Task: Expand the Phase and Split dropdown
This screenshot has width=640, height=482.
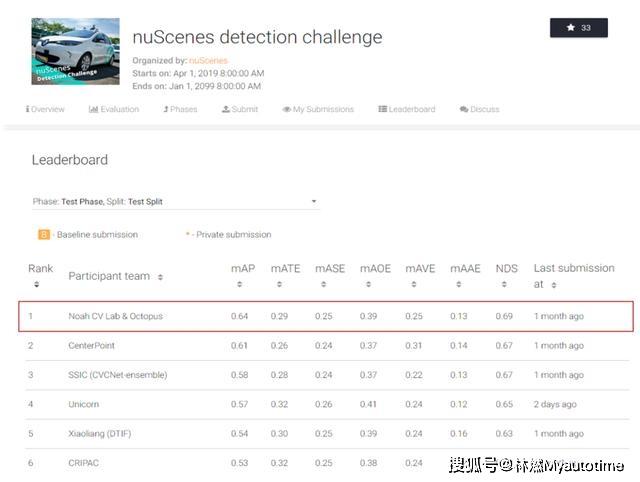Action: 176,202
